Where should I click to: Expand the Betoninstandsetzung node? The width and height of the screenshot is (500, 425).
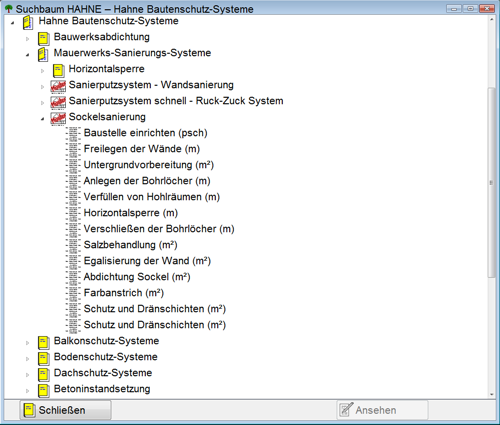(28, 391)
